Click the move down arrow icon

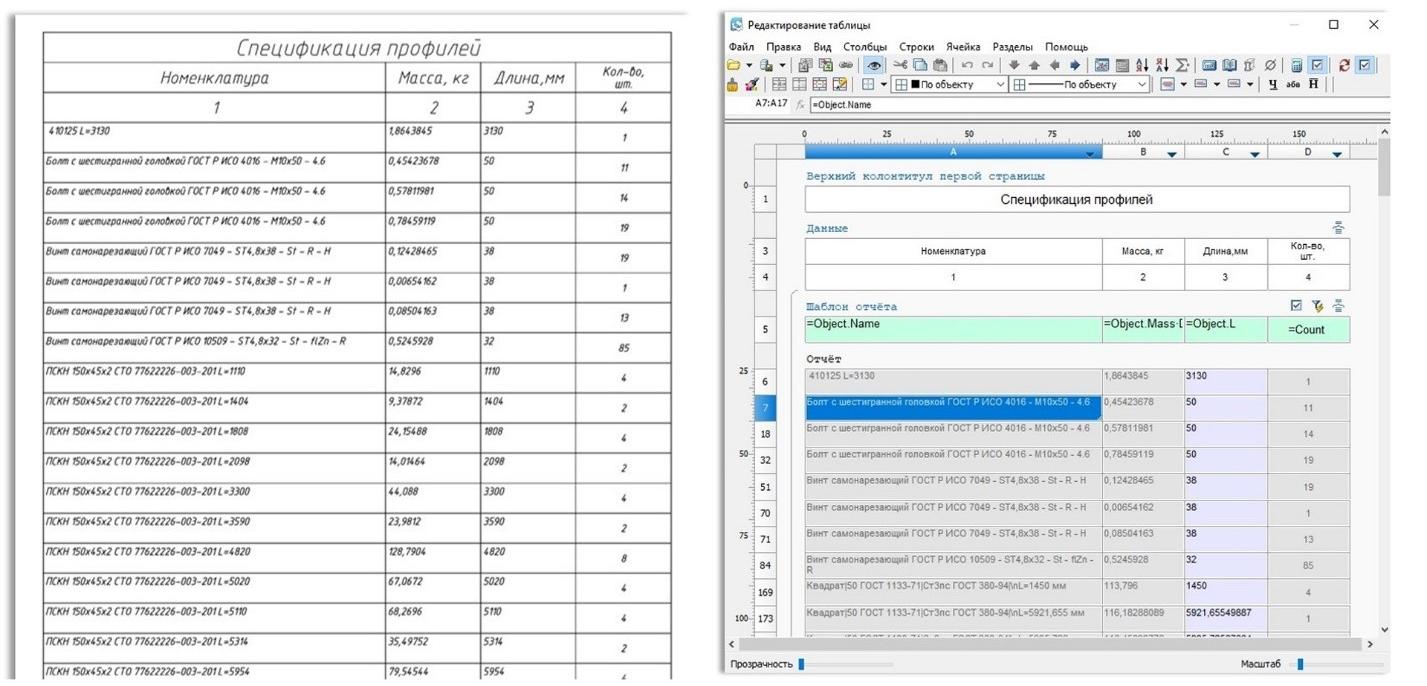point(1014,65)
